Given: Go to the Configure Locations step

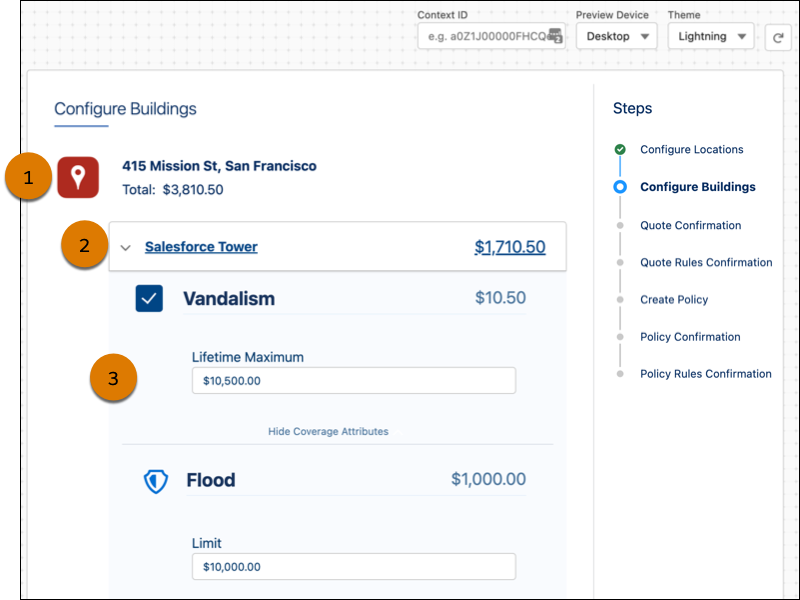Looking at the screenshot, I should pyautogui.click(x=691, y=149).
